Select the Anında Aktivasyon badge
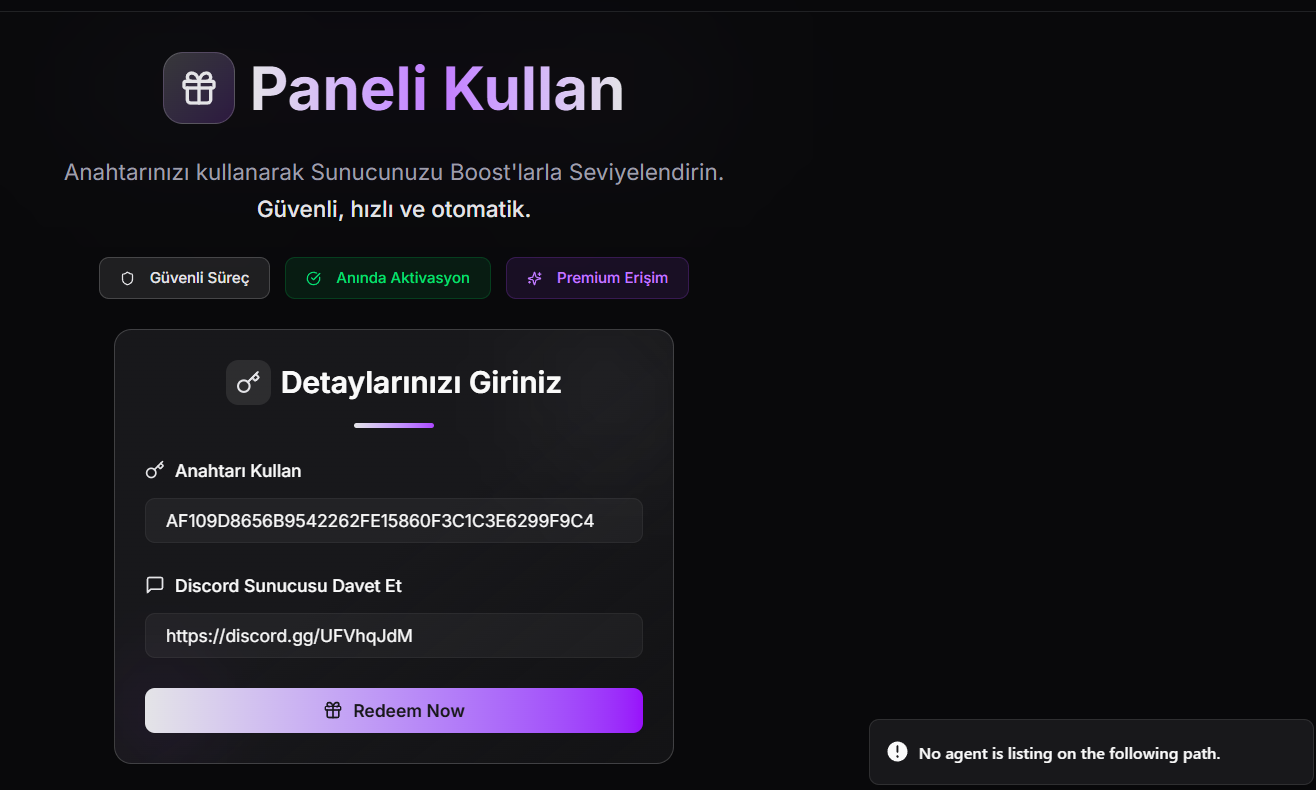This screenshot has height=790, width=1316. pos(388,278)
